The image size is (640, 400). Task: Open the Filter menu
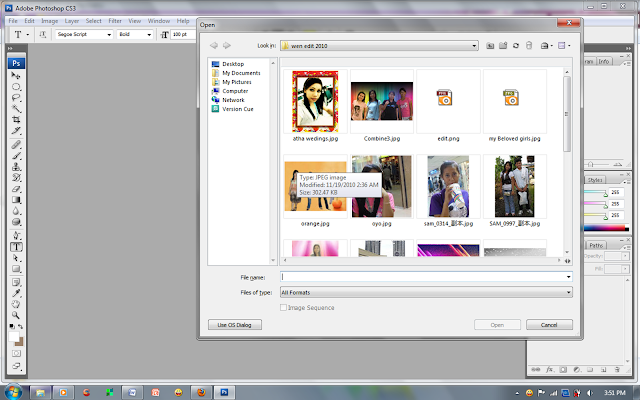[115, 21]
